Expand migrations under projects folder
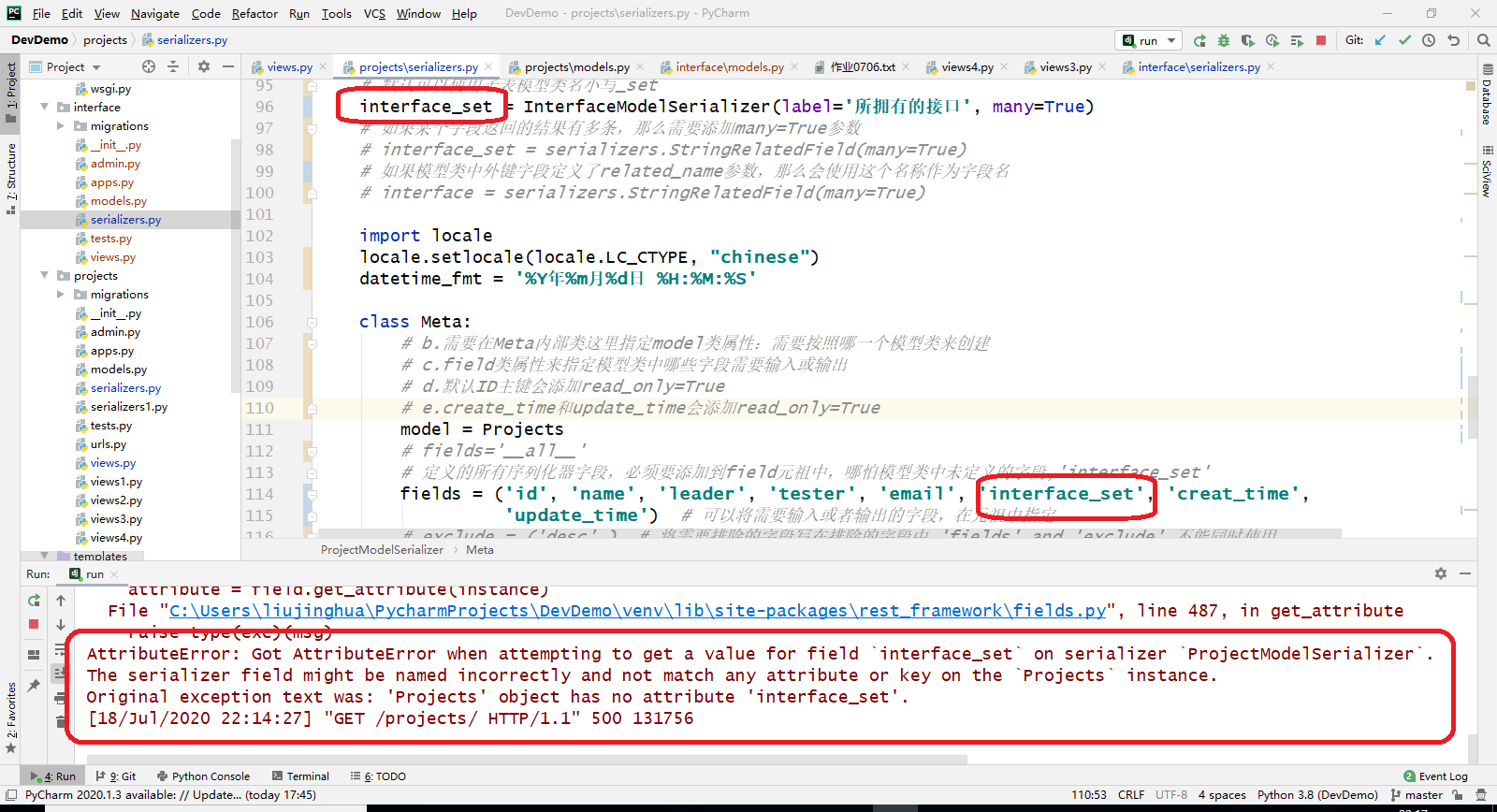The height and width of the screenshot is (812, 1497). [61, 294]
